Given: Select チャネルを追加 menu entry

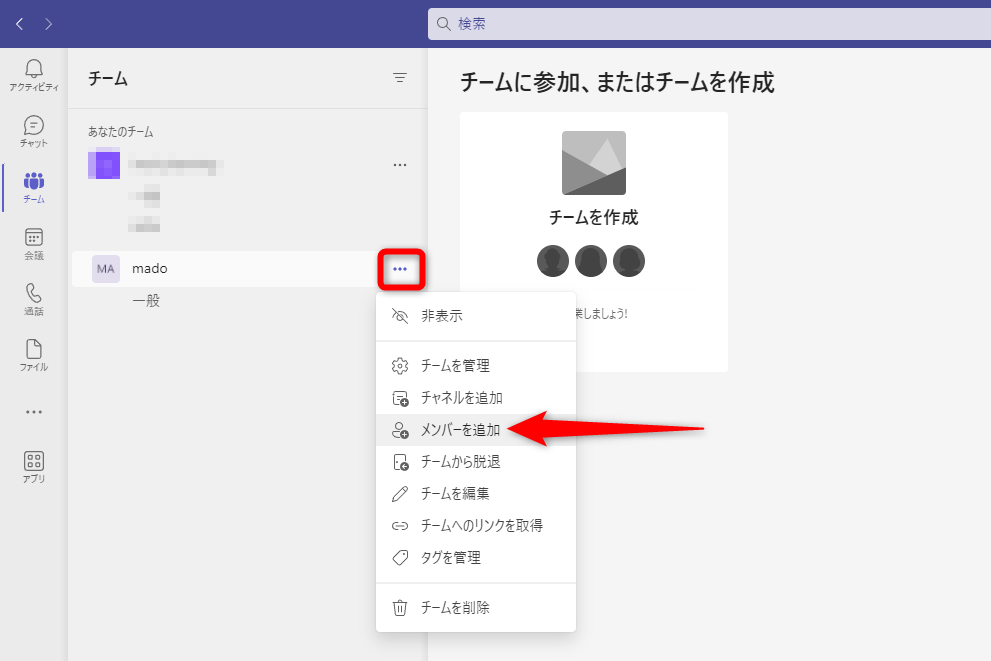Looking at the screenshot, I should [x=460, y=397].
